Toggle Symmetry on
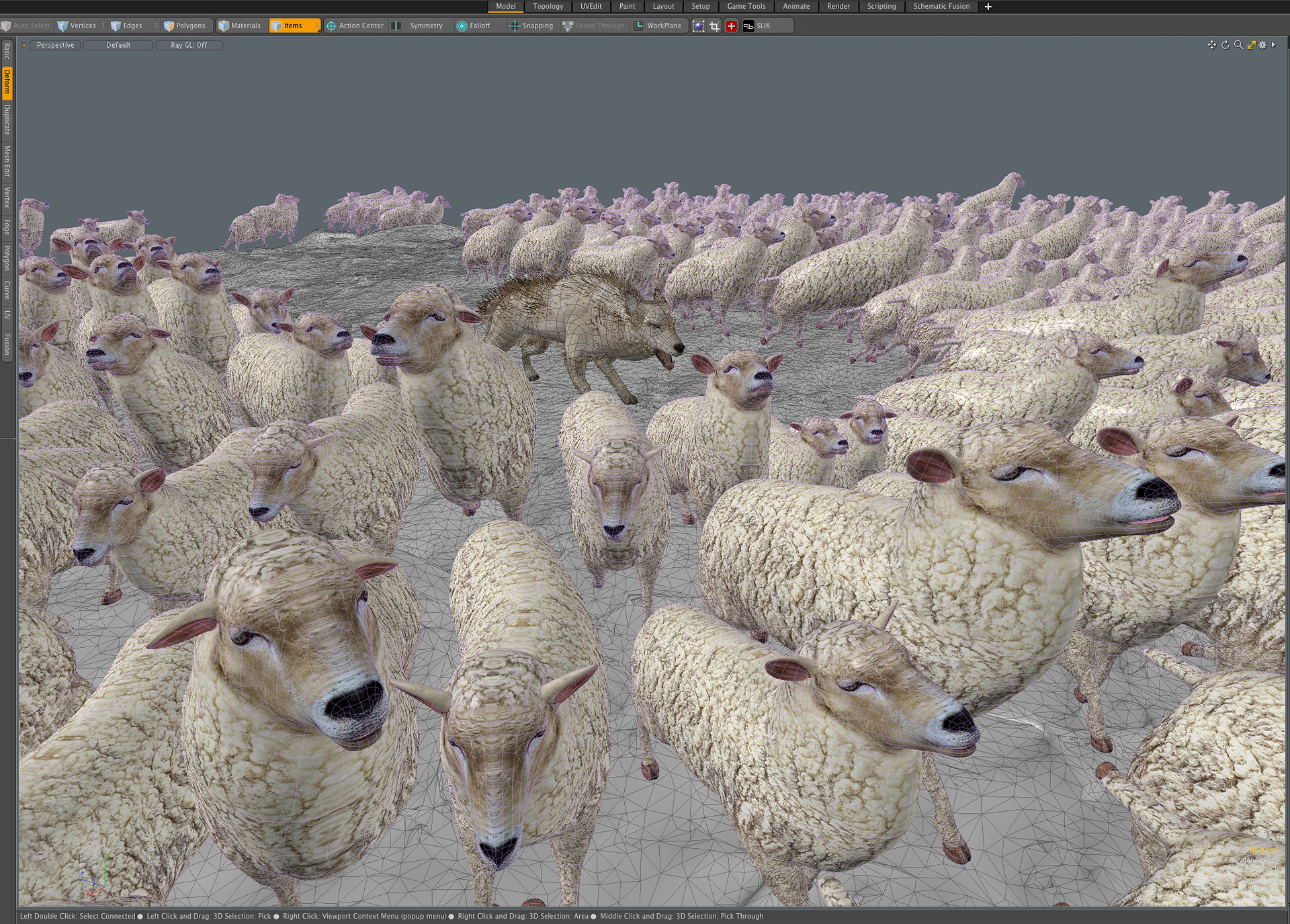The image size is (1290, 924). [425, 26]
